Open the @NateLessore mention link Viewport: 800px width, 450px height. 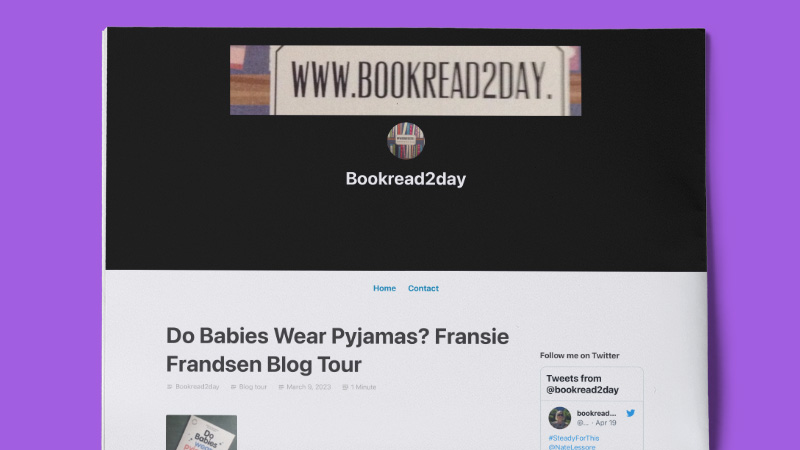tap(572, 447)
